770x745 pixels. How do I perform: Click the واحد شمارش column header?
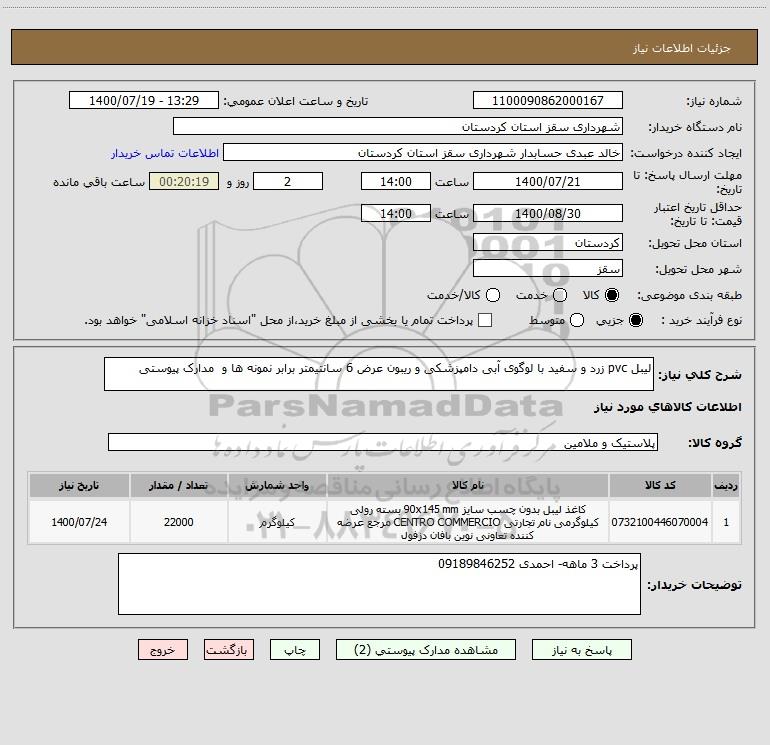(x=277, y=485)
